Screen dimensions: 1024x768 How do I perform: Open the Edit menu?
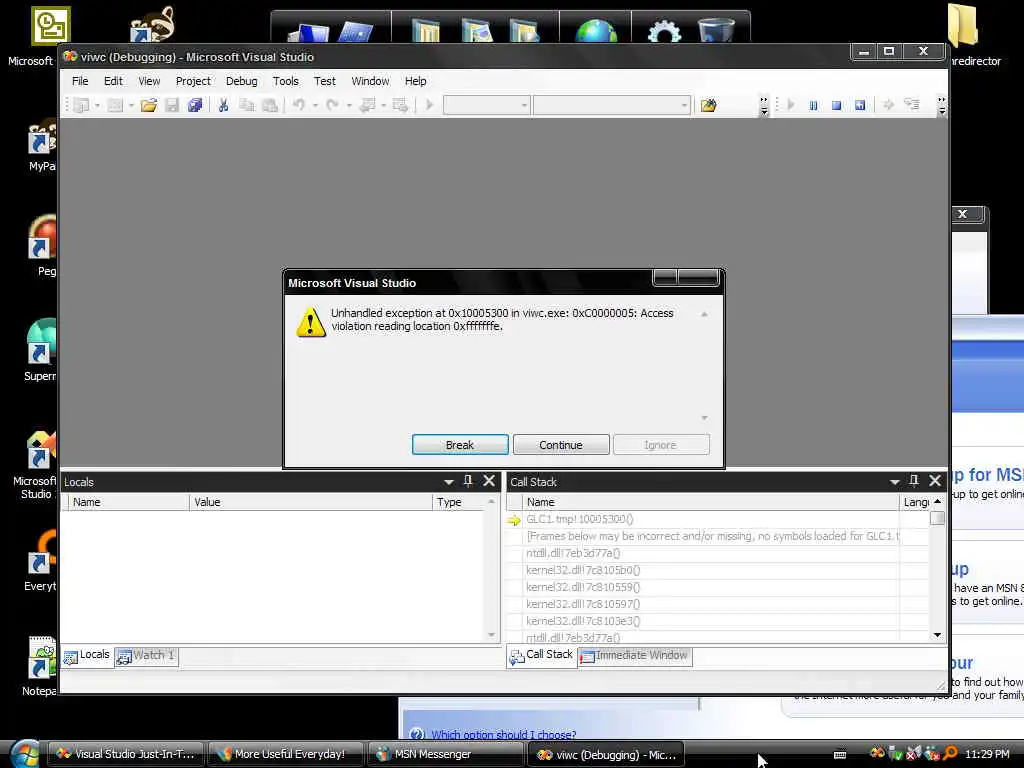pyautogui.click(x=113, y=81)
